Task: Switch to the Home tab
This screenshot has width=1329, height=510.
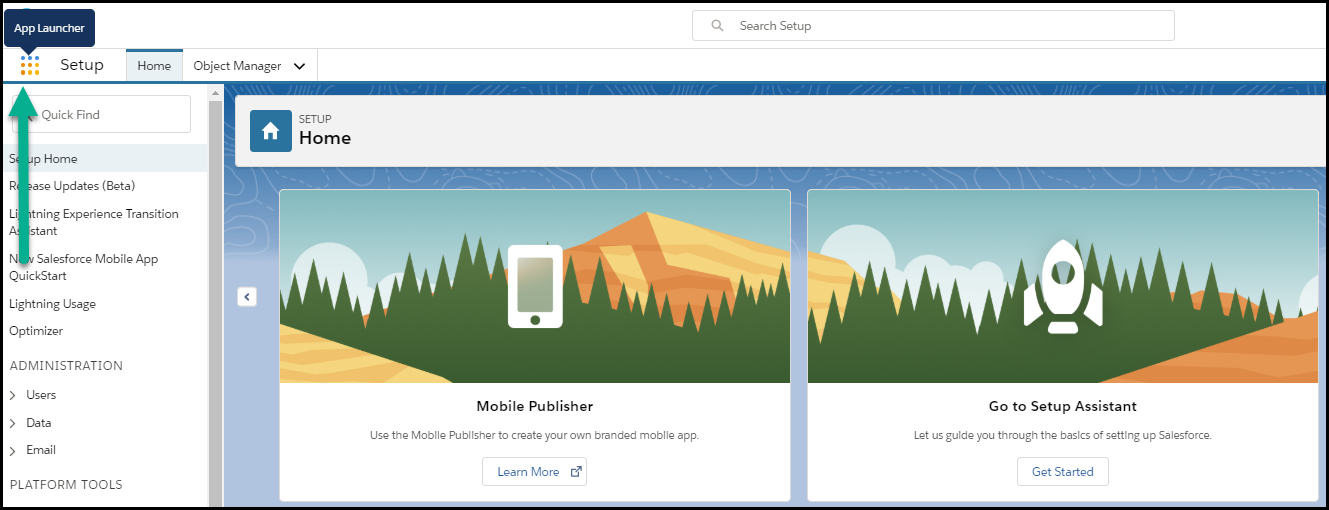Action: 154,66
